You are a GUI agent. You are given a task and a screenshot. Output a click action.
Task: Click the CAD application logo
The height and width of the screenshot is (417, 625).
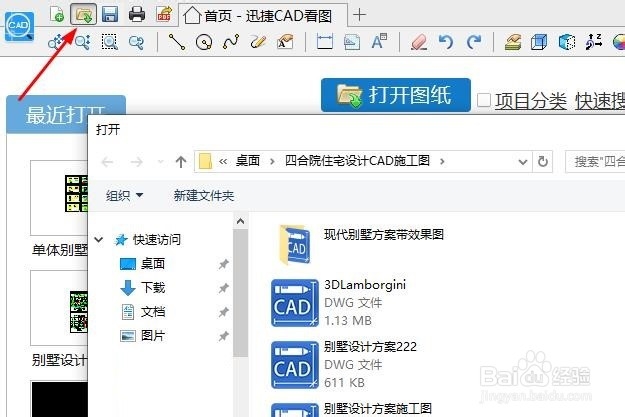[x=19, y=26]
